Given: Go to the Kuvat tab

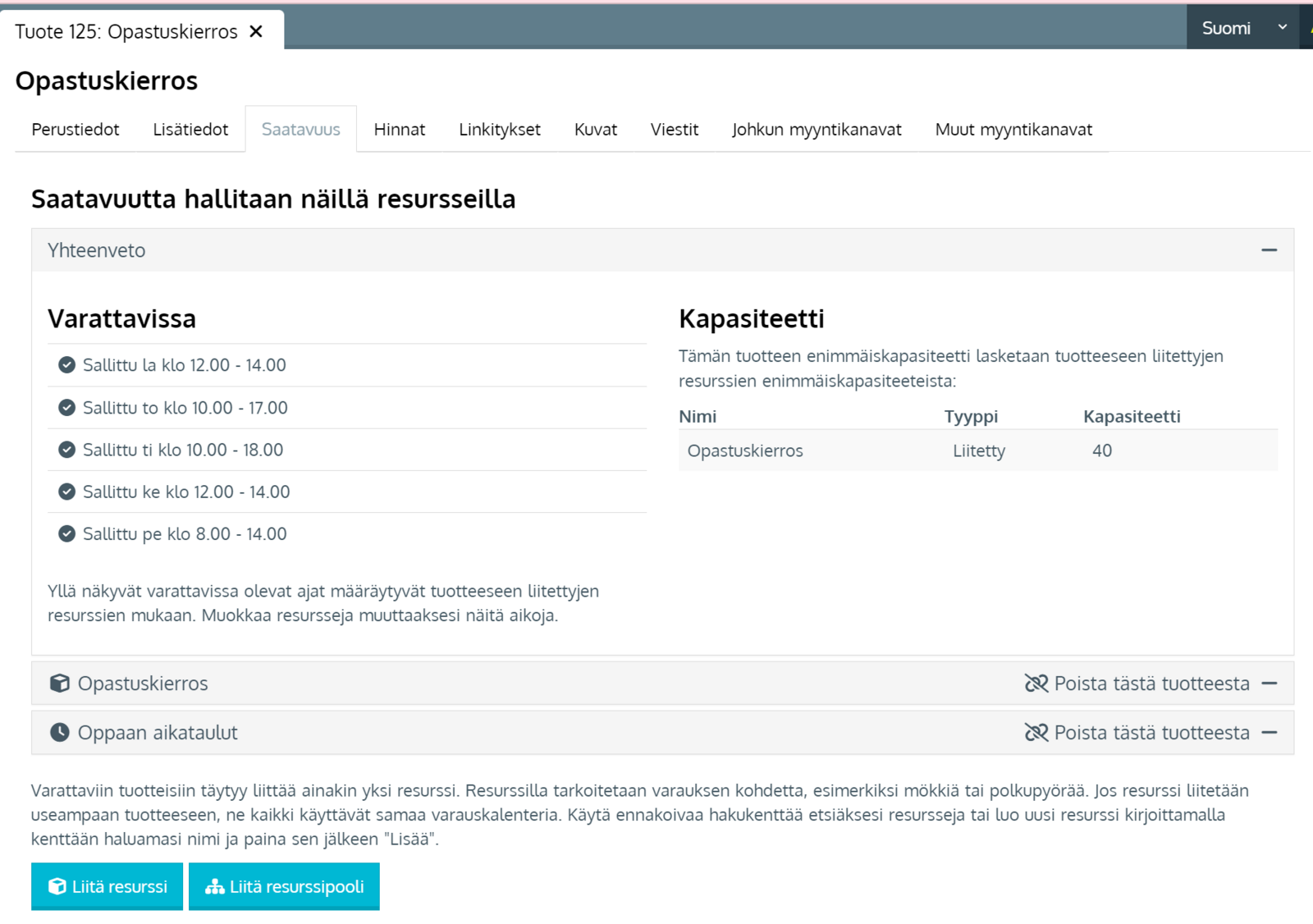Looking at the screenshot, I should coord(595,130).
